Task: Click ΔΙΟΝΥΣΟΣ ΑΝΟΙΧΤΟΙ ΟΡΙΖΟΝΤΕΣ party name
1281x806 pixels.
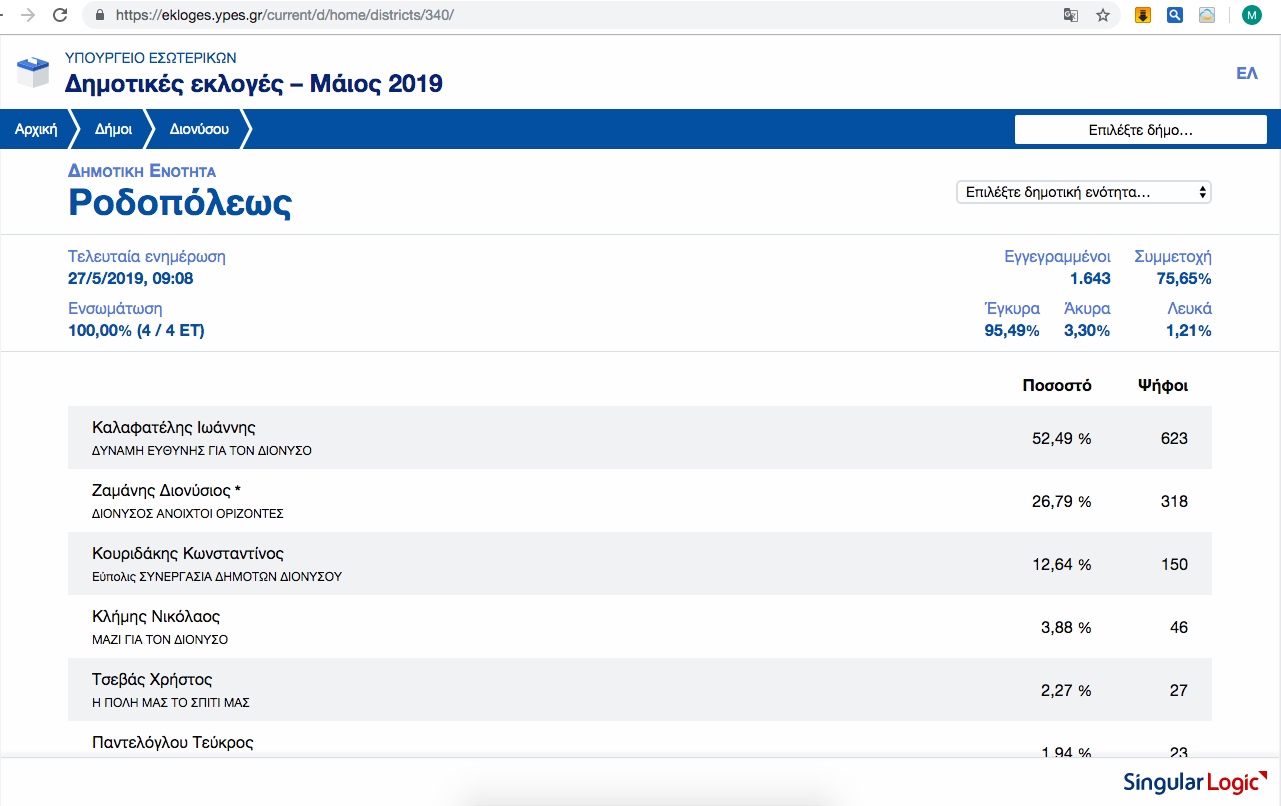Action: 188,514
